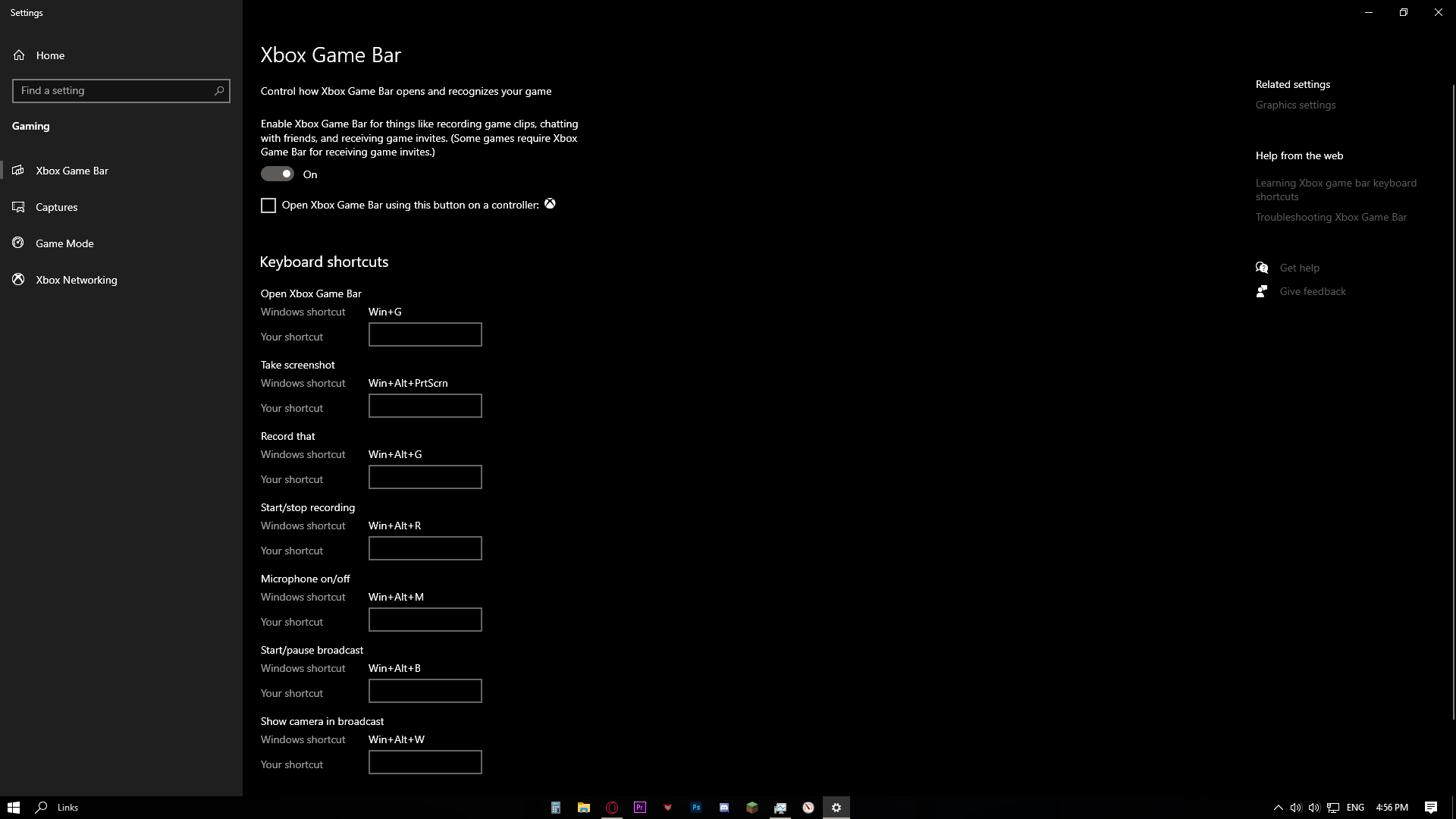
Task: Open Xbox Networking settings page
Action: 121,280
